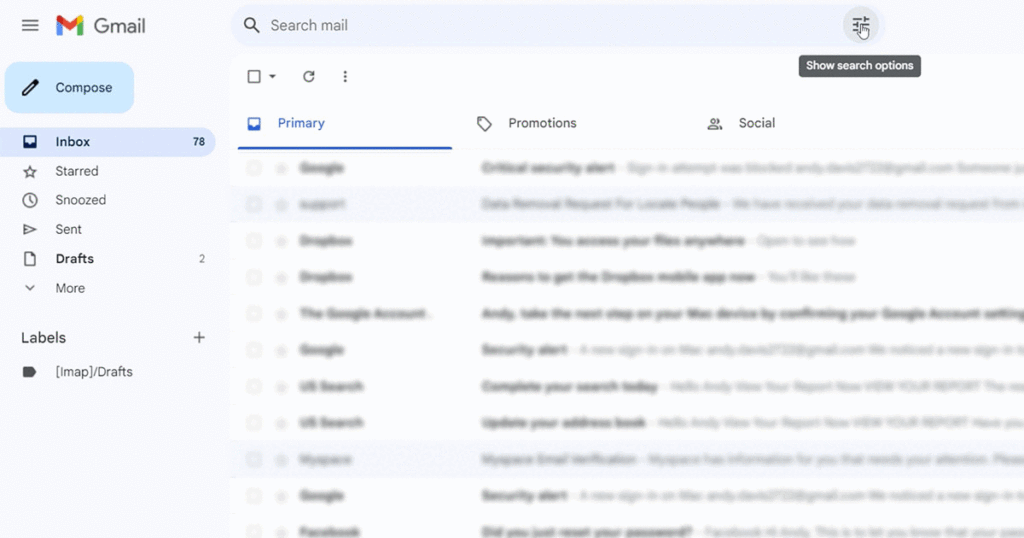Open the Critical security alert email
The height and width of the screenshot is (538, 1024).
(627, 168)
